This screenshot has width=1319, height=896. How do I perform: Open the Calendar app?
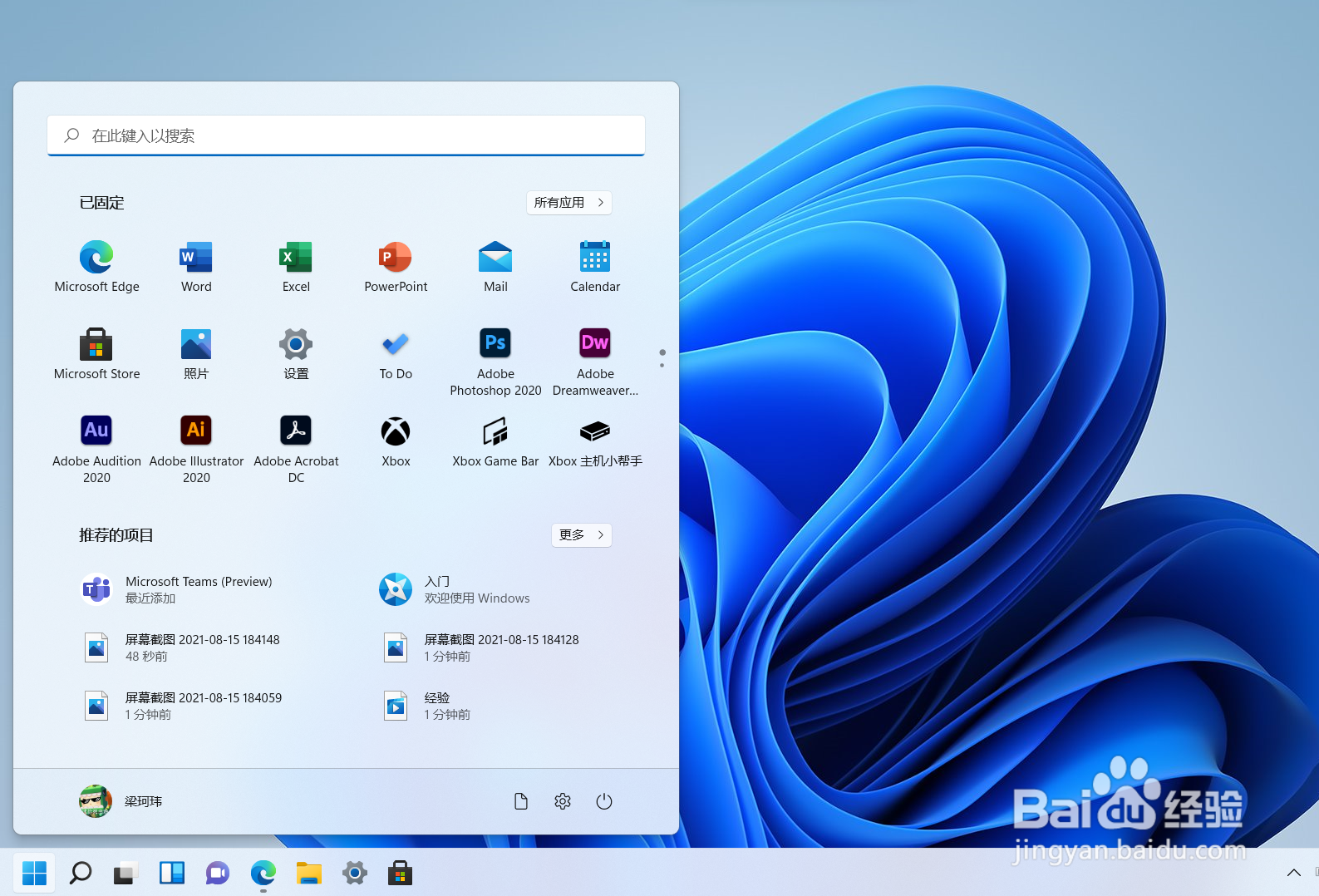595,267
